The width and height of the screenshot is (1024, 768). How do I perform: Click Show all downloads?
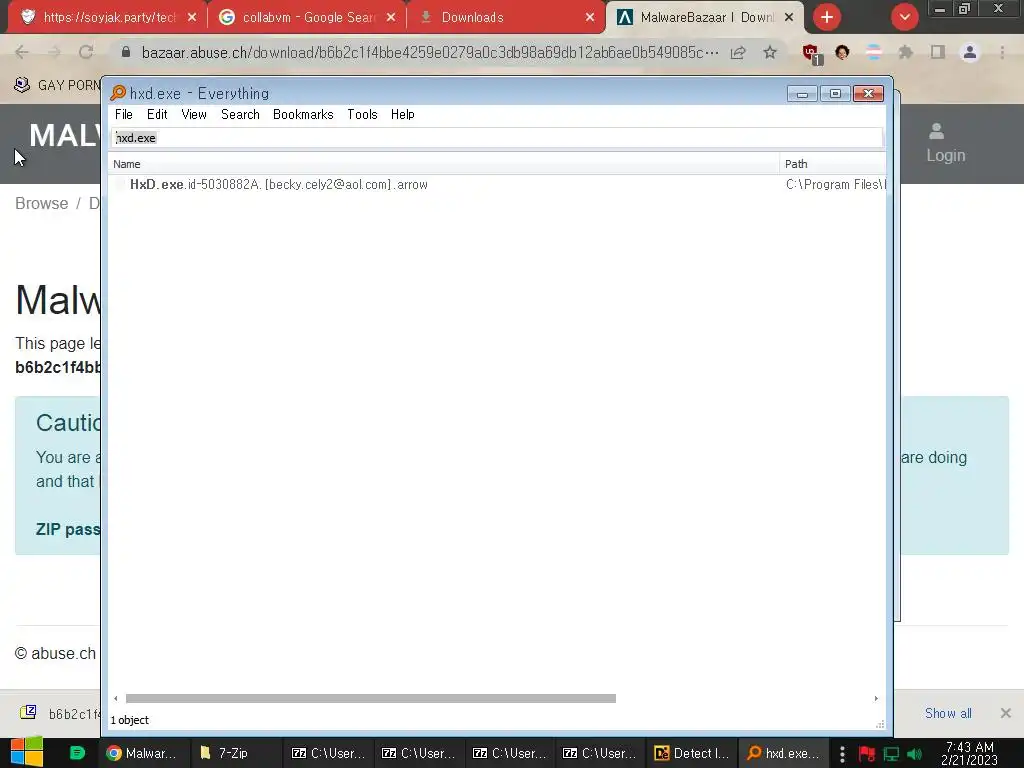pos(948,713)
